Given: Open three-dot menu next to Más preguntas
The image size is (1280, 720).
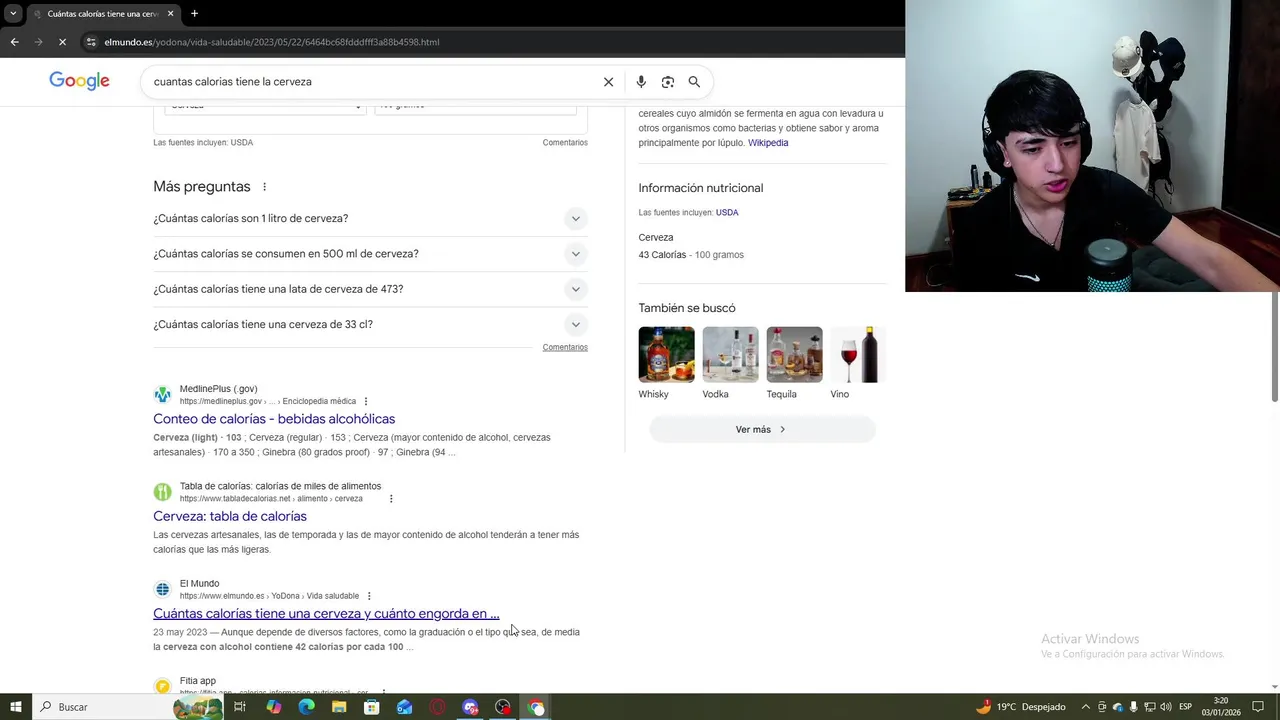Looking at the screenshot, I should [264, 187].
